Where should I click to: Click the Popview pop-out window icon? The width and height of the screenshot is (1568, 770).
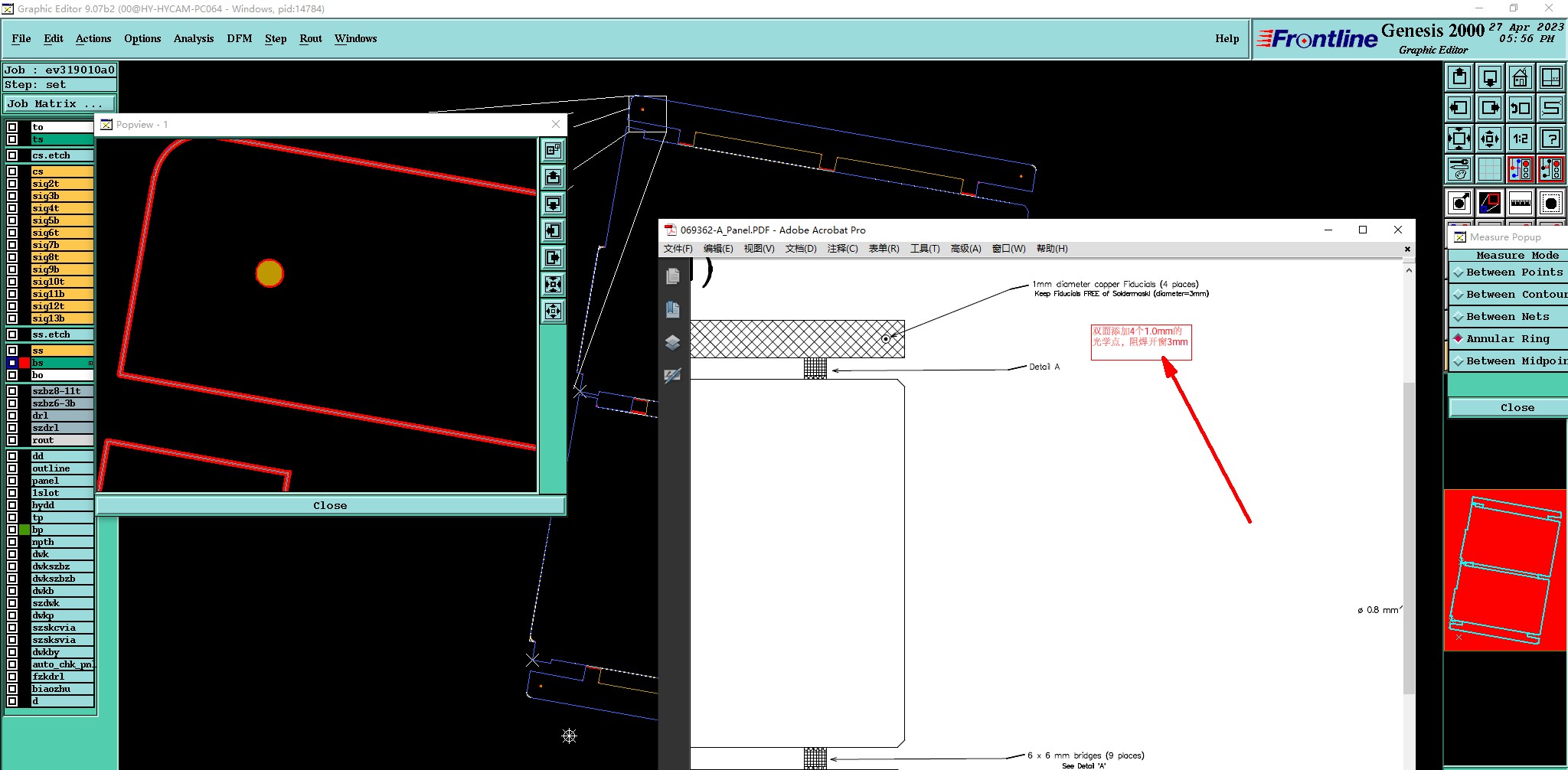[553, 151]
